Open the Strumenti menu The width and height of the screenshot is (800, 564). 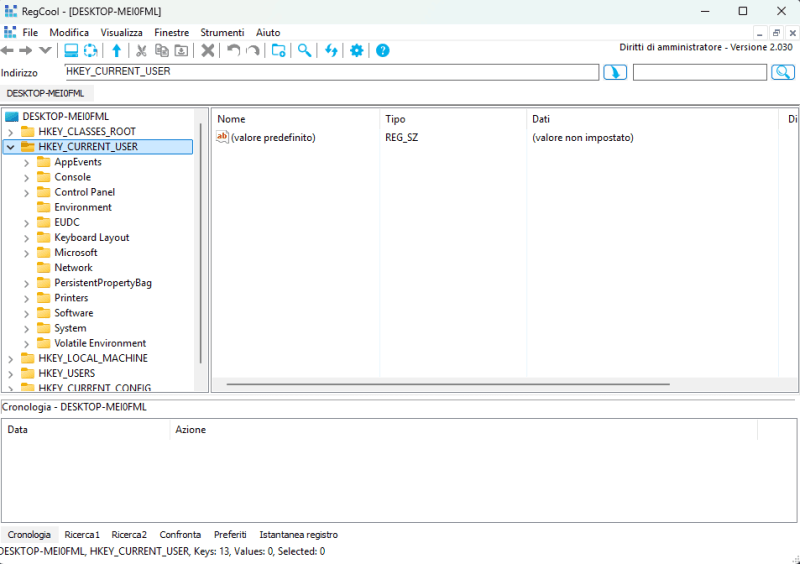(222, 33)
